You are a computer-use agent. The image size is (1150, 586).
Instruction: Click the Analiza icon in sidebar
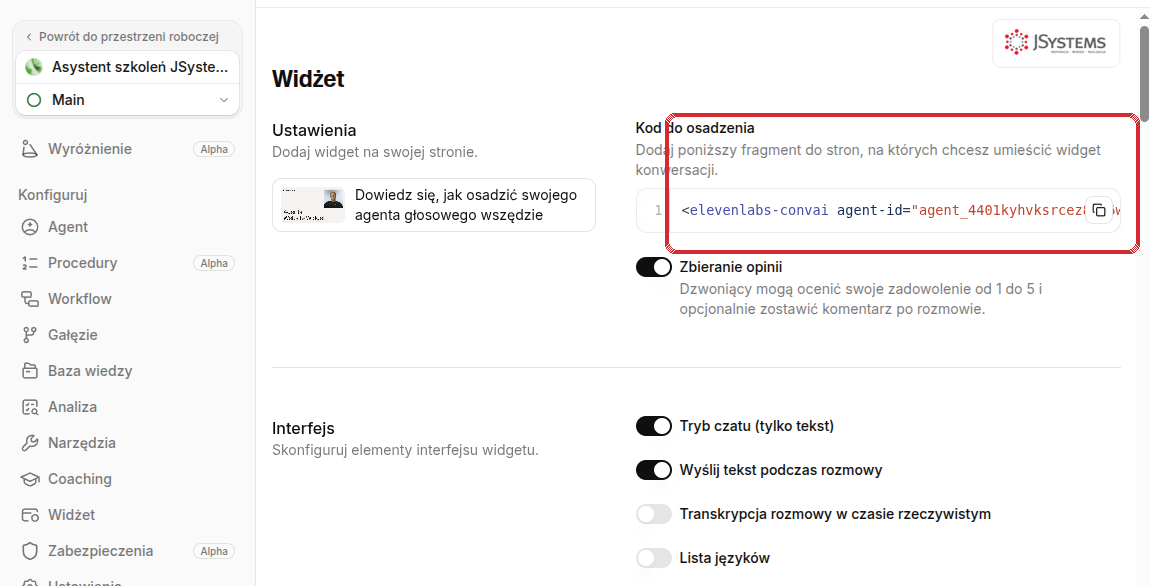pyautogui.click(x=29, y=407)
